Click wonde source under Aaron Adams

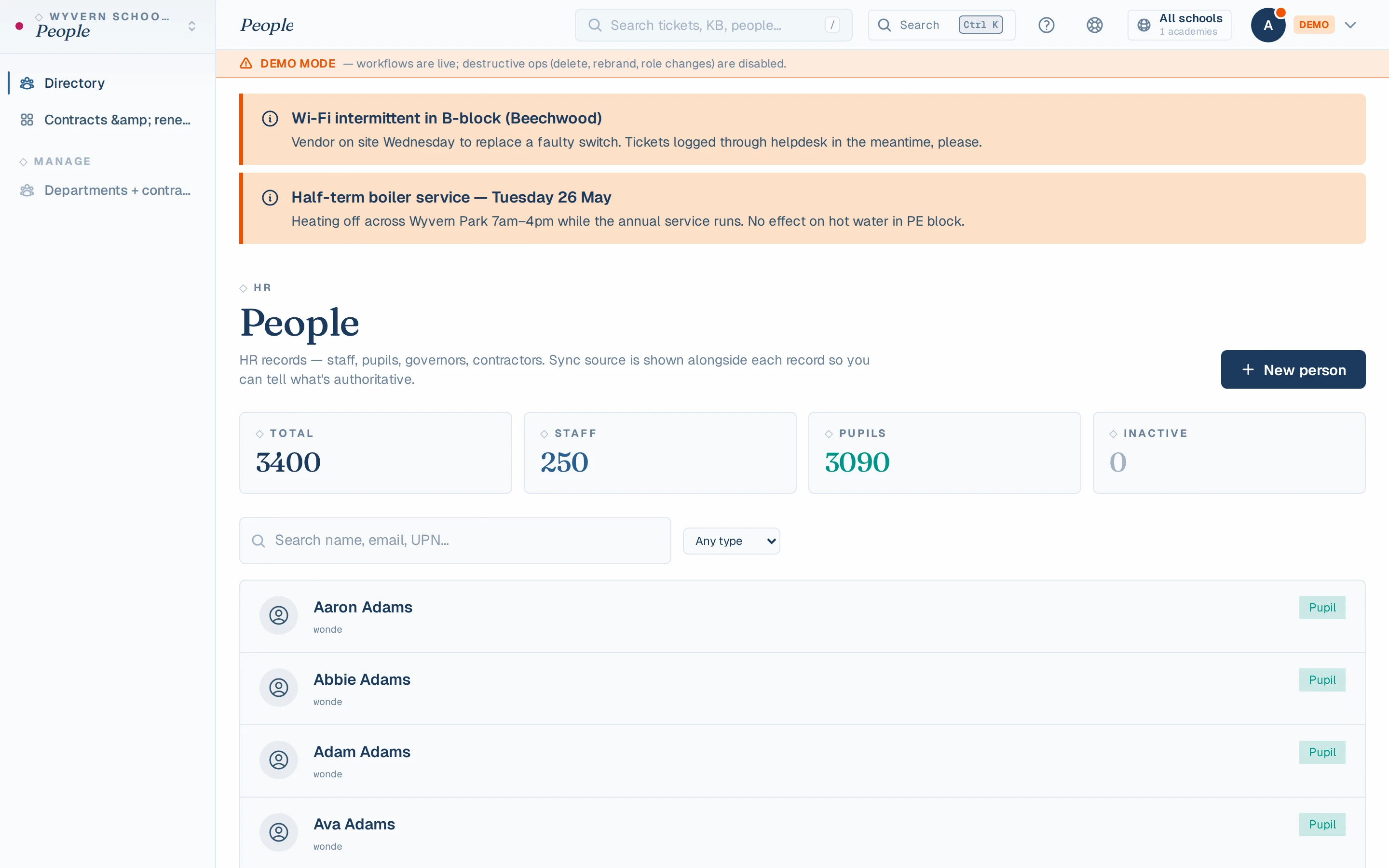point(328,630)
